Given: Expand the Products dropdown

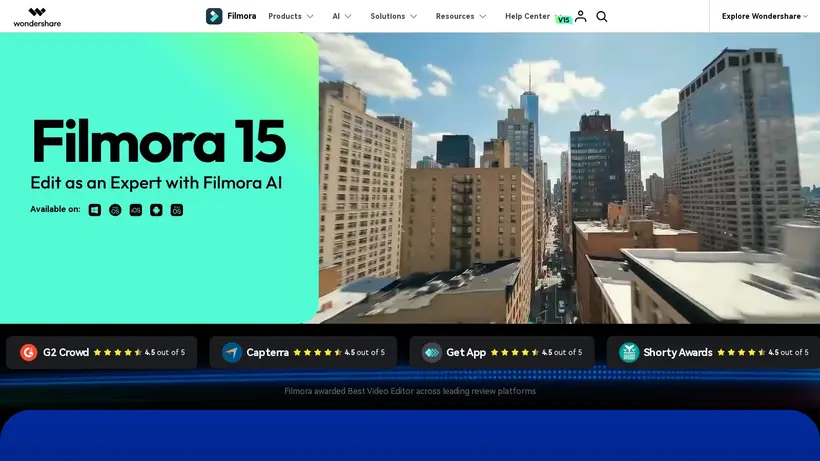Looking at the screenshot, I should point(291,16).
